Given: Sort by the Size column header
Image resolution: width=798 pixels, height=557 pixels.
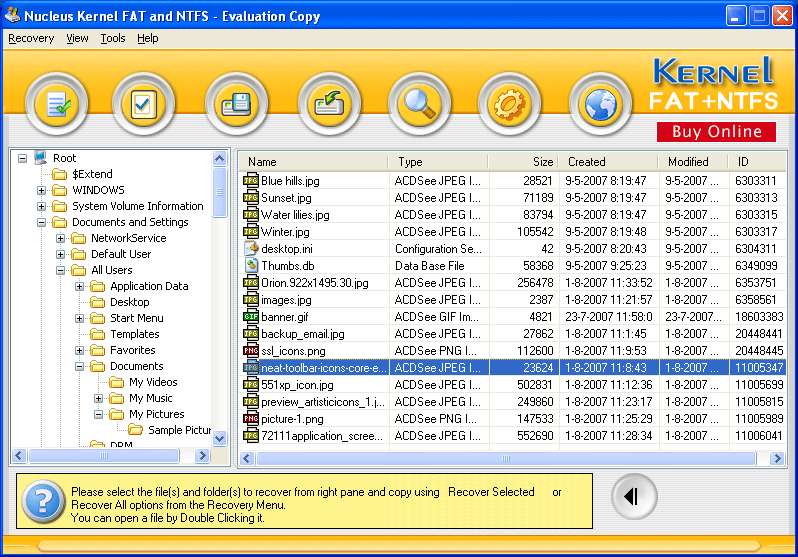Looking at the screenshot, I should pos(523,162).
